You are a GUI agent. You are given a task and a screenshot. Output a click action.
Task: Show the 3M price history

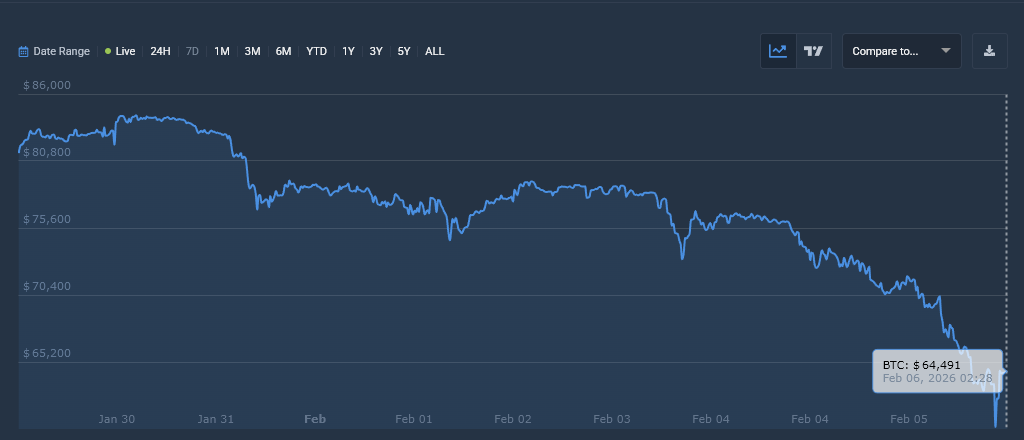pyautogui.click(x=252, y=51)
